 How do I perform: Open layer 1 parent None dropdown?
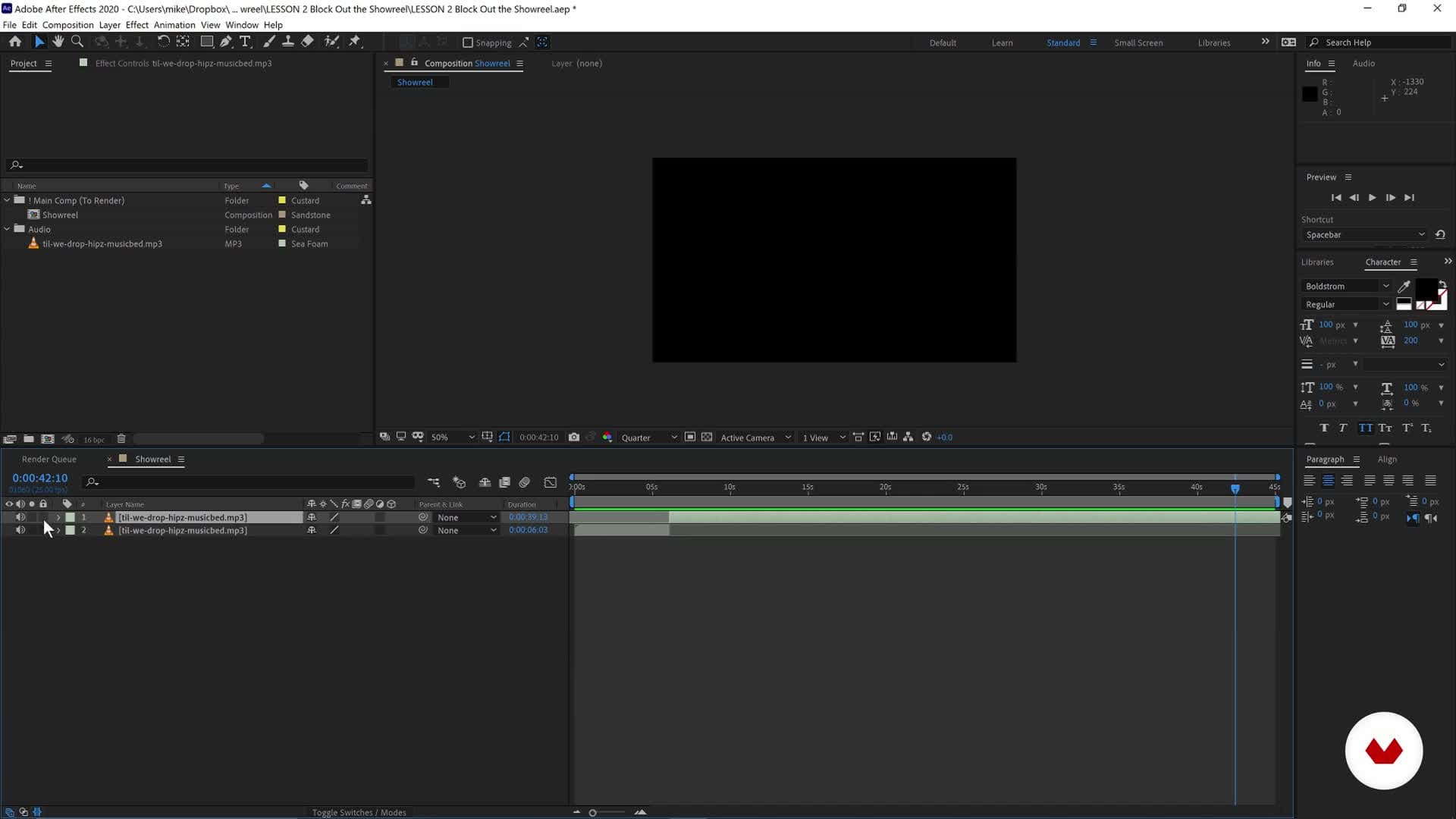point(466,517)
